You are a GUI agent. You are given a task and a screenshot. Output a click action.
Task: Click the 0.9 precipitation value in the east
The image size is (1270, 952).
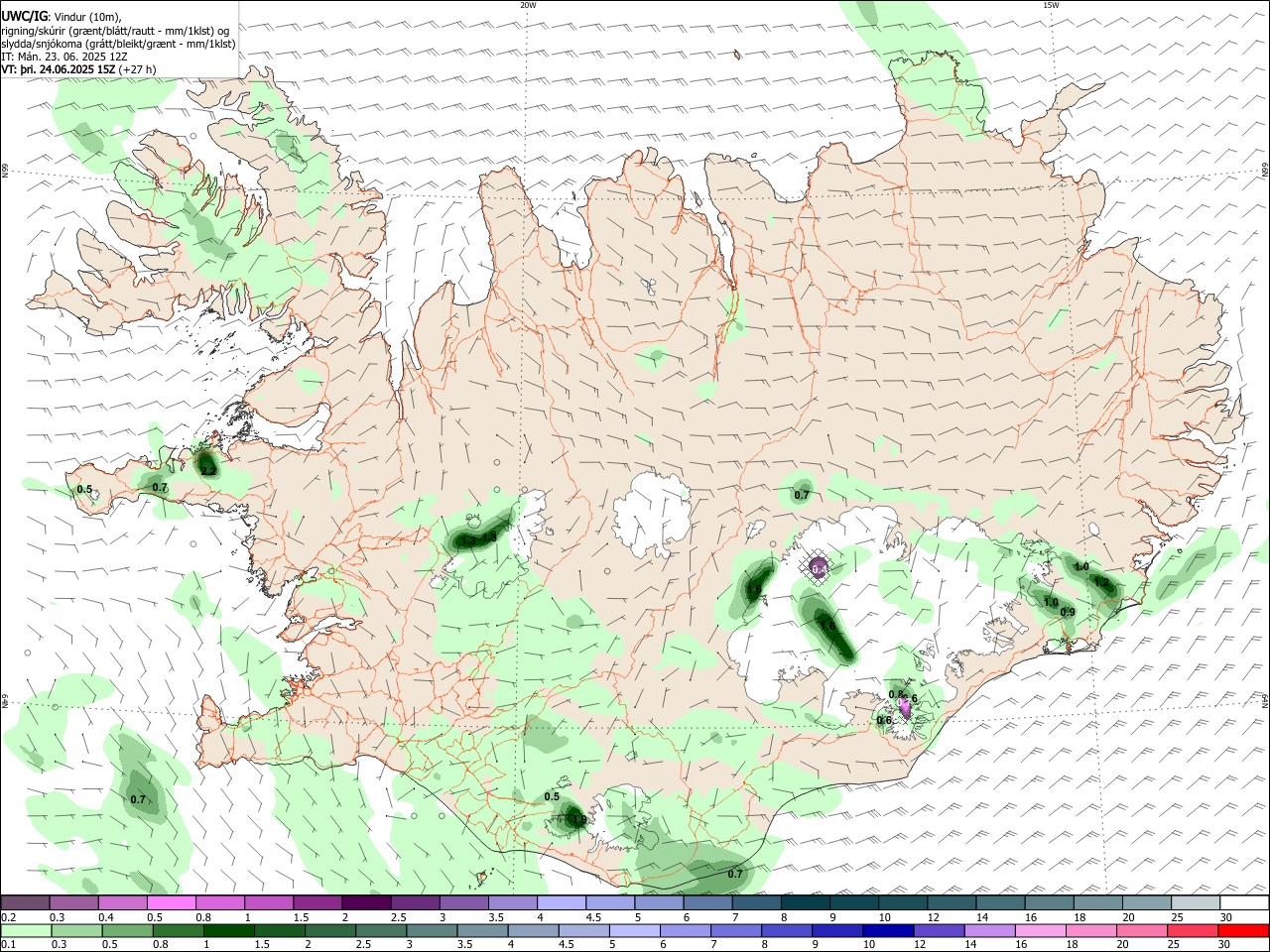(1068, 613)
